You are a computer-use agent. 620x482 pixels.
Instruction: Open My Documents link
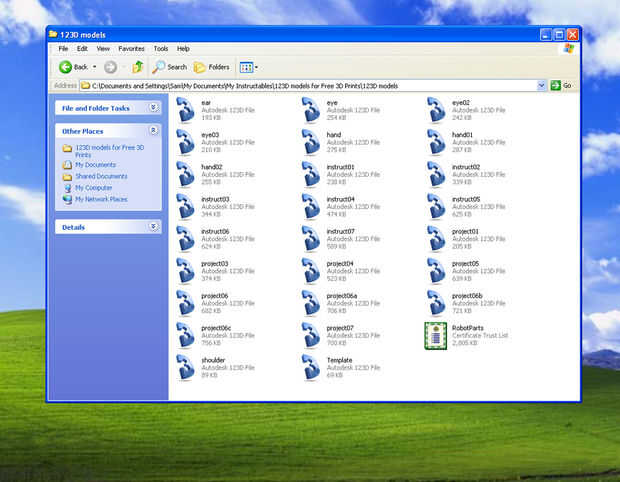pyautogui.click(x=95, y=164)
